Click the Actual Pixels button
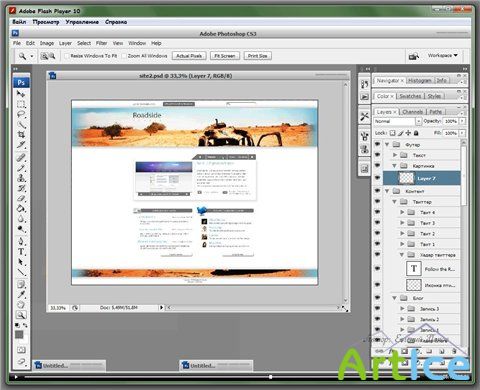The image size is (480, 390). tap(189, 56)
